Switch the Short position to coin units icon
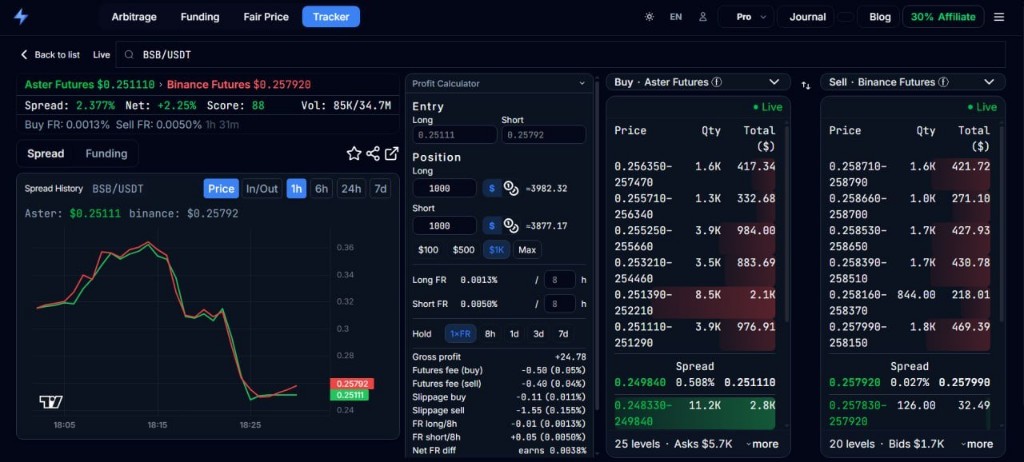 coord(511,226)
